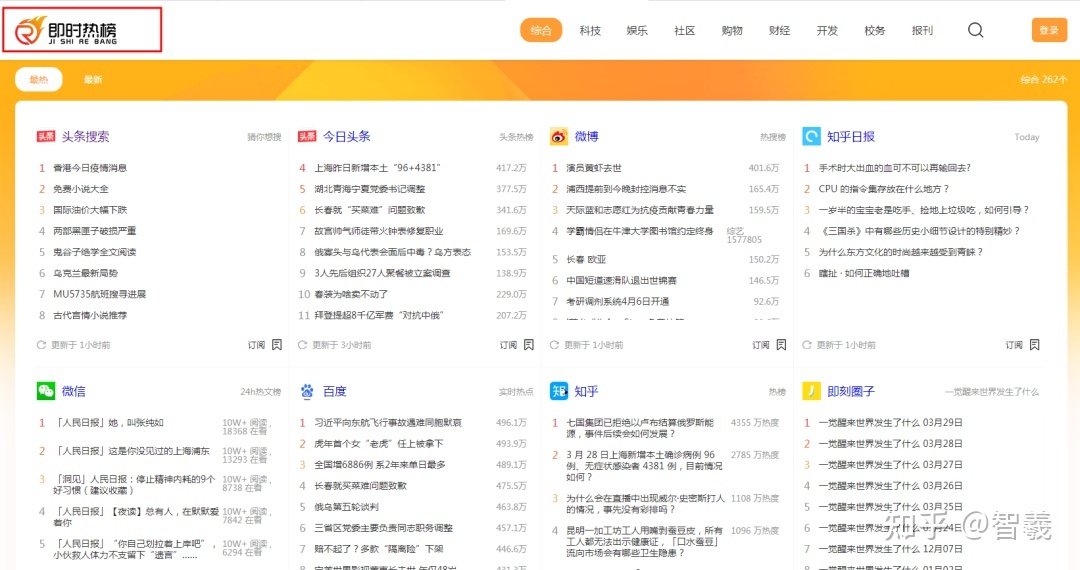Viewport: 1080px width, 570px height.
Task: Click the 即时热榜 site logo
Action: tap(66, 31)
